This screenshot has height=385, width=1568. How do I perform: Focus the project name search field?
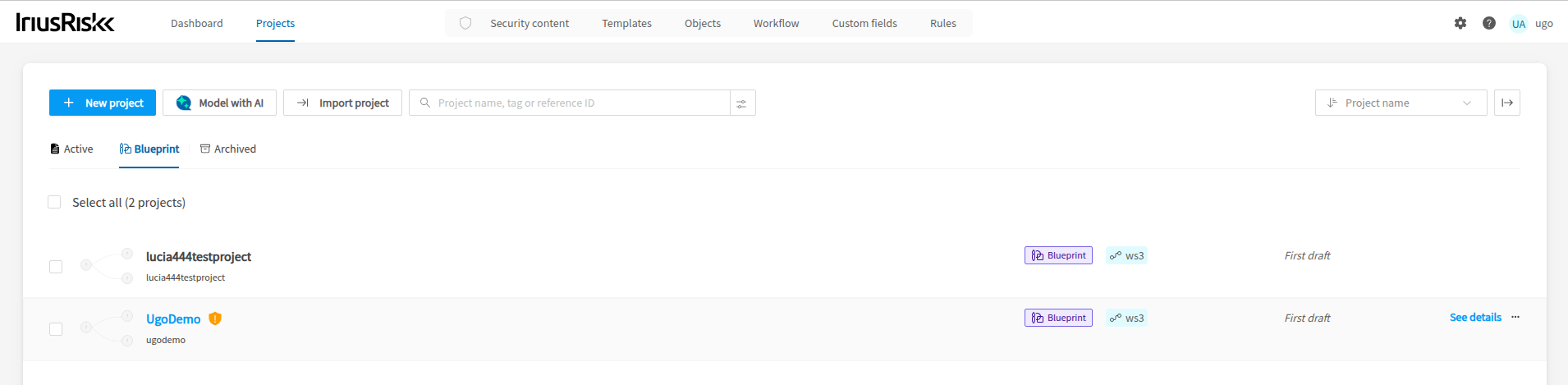[570, 103]
